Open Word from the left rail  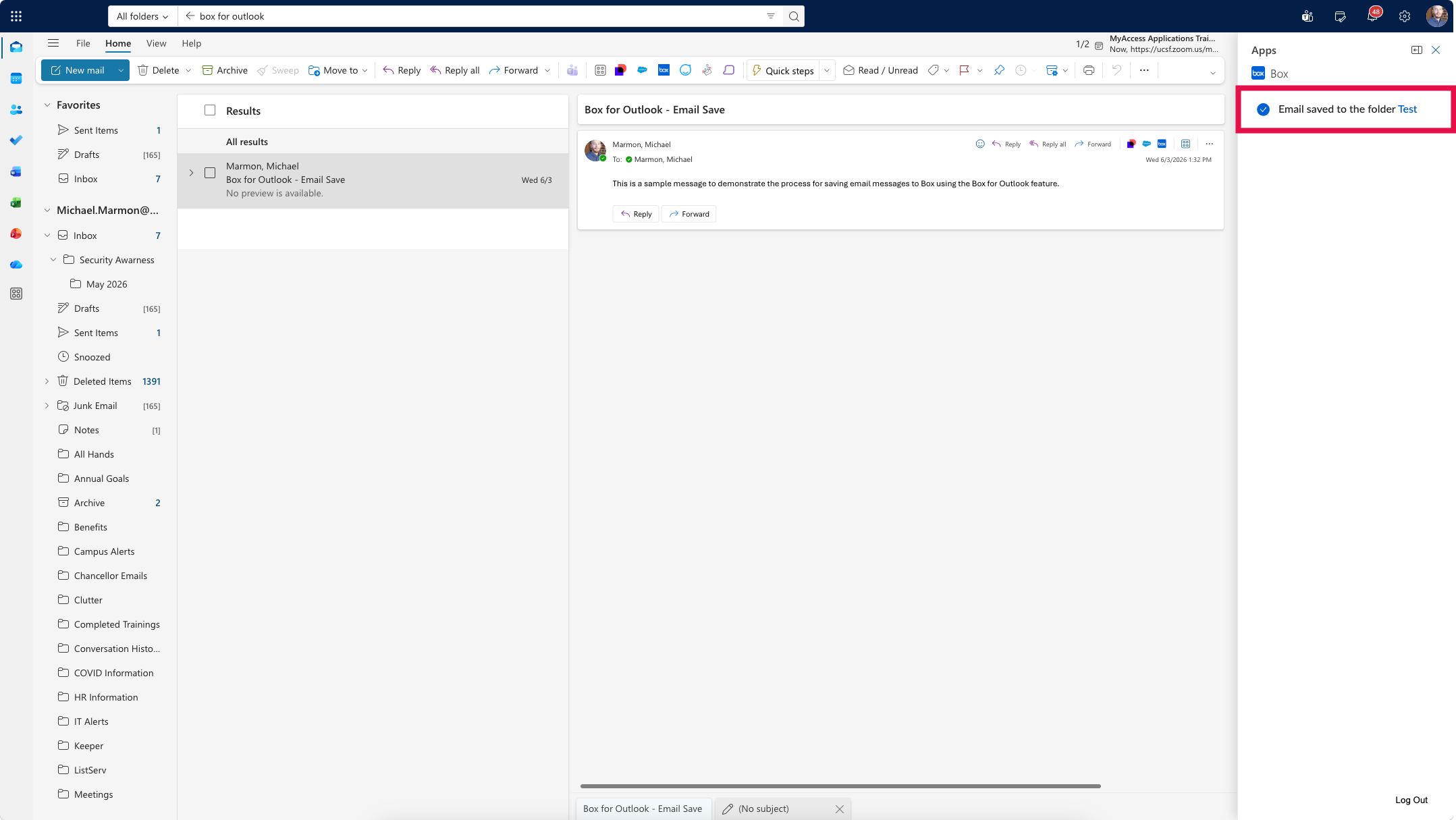16,171
